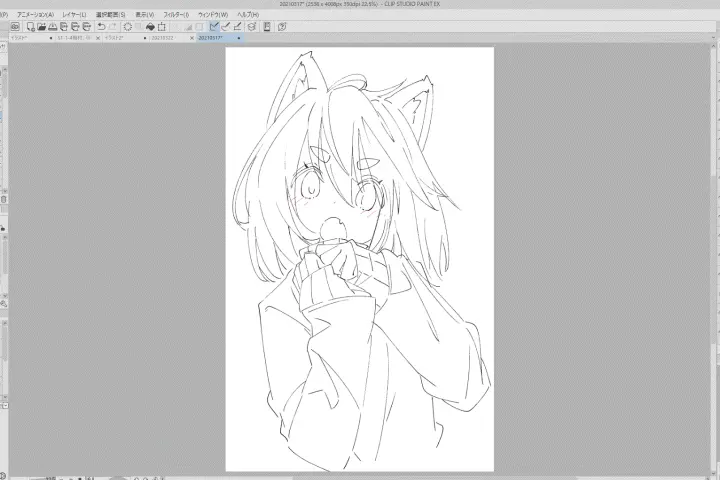Click the Clear layer dotted-circle icon
This screenshot has width=720, height=480.
pos(127,27)
